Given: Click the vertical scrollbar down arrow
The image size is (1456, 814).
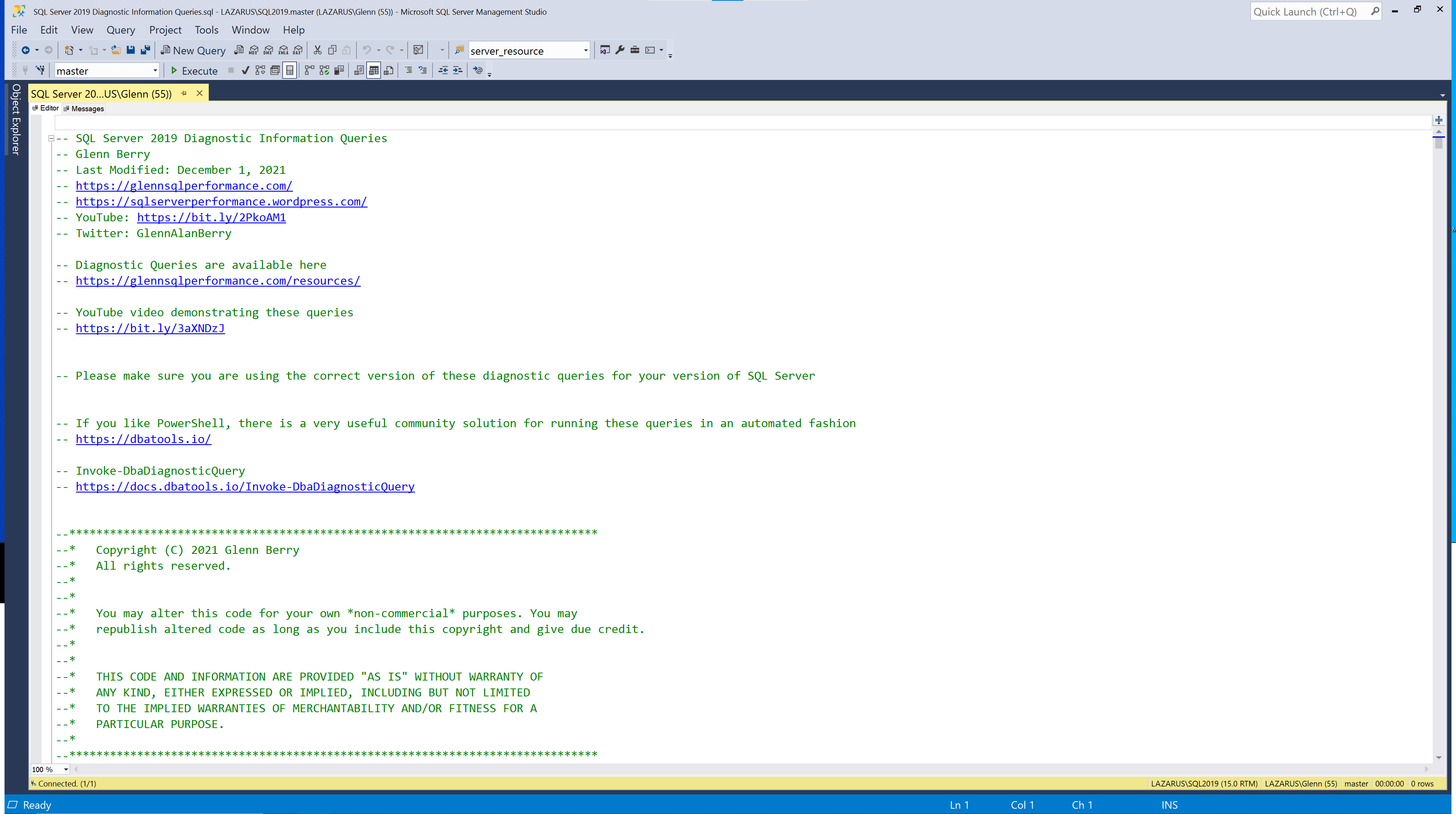Looking at the screenshot, I should pos(1439,757).
